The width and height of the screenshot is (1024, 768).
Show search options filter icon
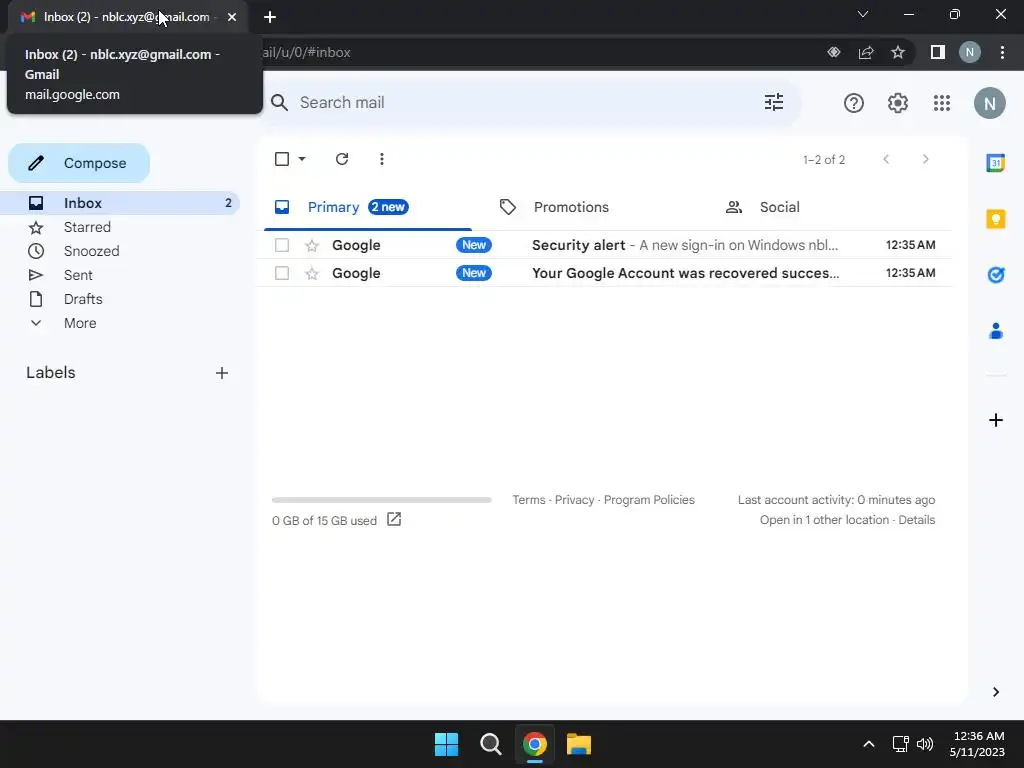tap(774, 103)
